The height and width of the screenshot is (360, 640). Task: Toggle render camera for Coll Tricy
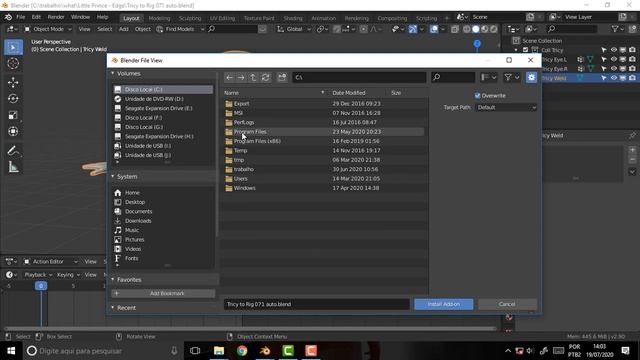click(632, 50)
